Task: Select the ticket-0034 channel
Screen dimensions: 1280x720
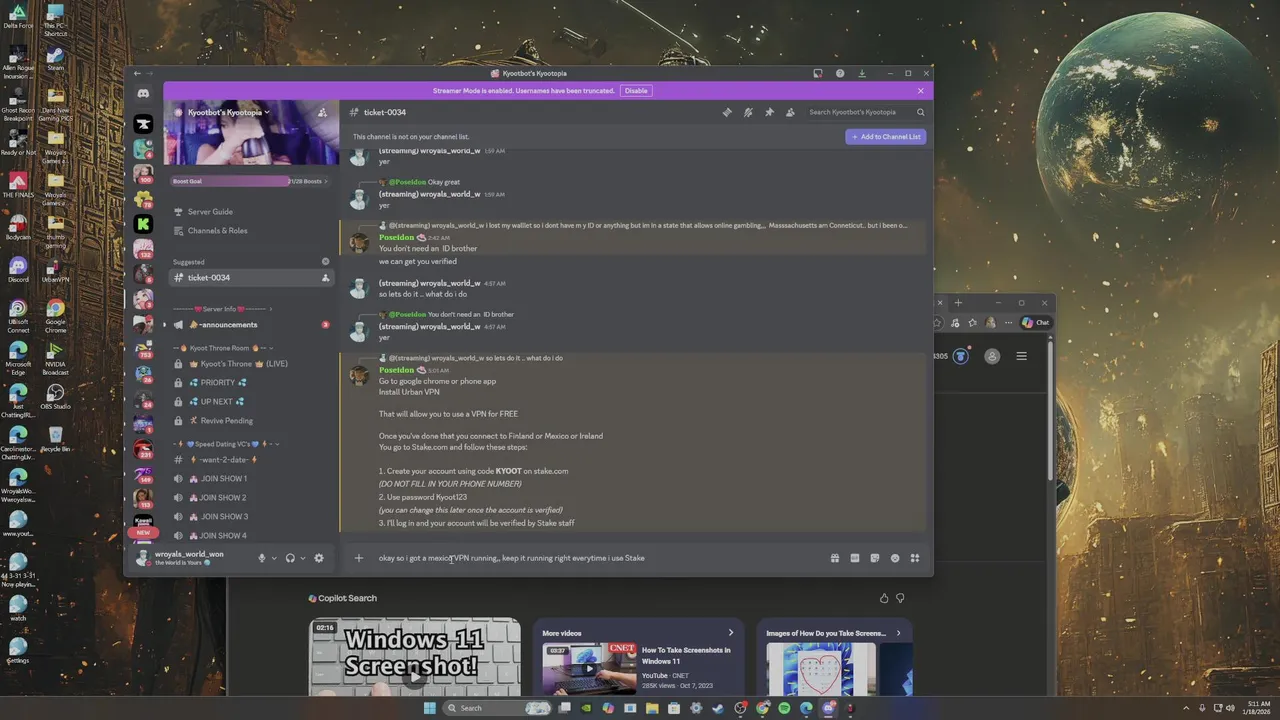Action: point(250,278)
